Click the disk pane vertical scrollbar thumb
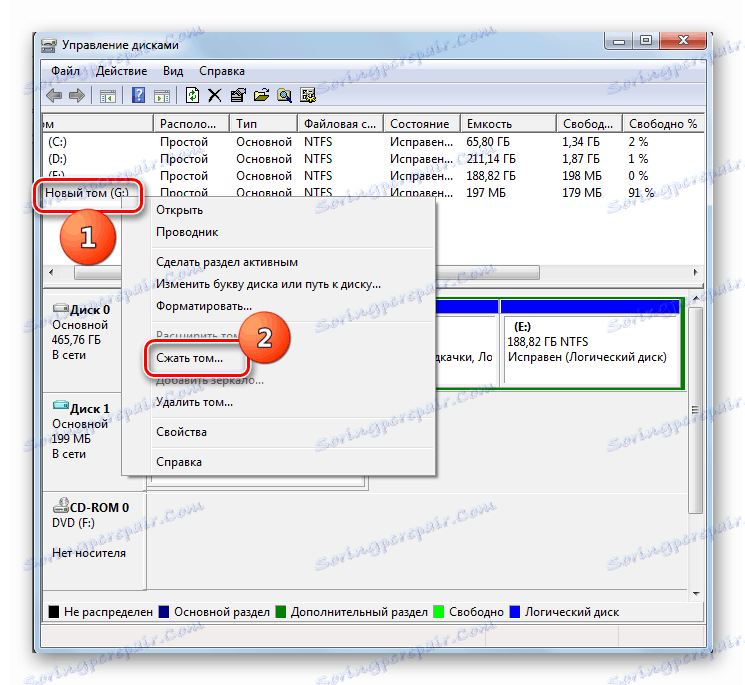The width and height of the screenshot is (745, 685). pos(696,410)
